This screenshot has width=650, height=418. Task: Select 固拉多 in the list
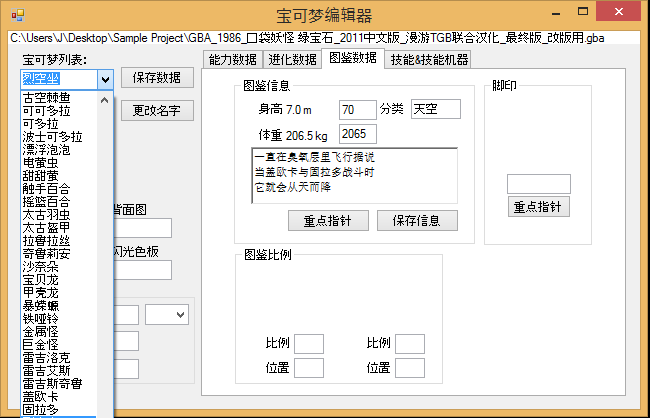(x=59, y=409)
